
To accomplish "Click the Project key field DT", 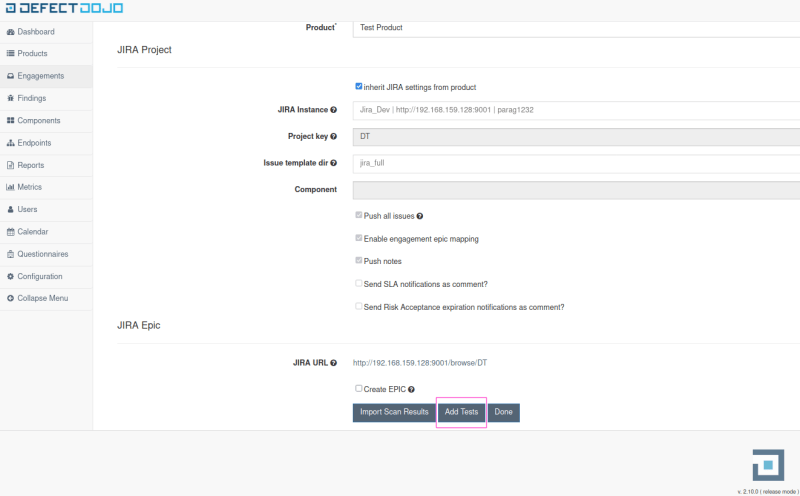I will click(x=576, y=137).
